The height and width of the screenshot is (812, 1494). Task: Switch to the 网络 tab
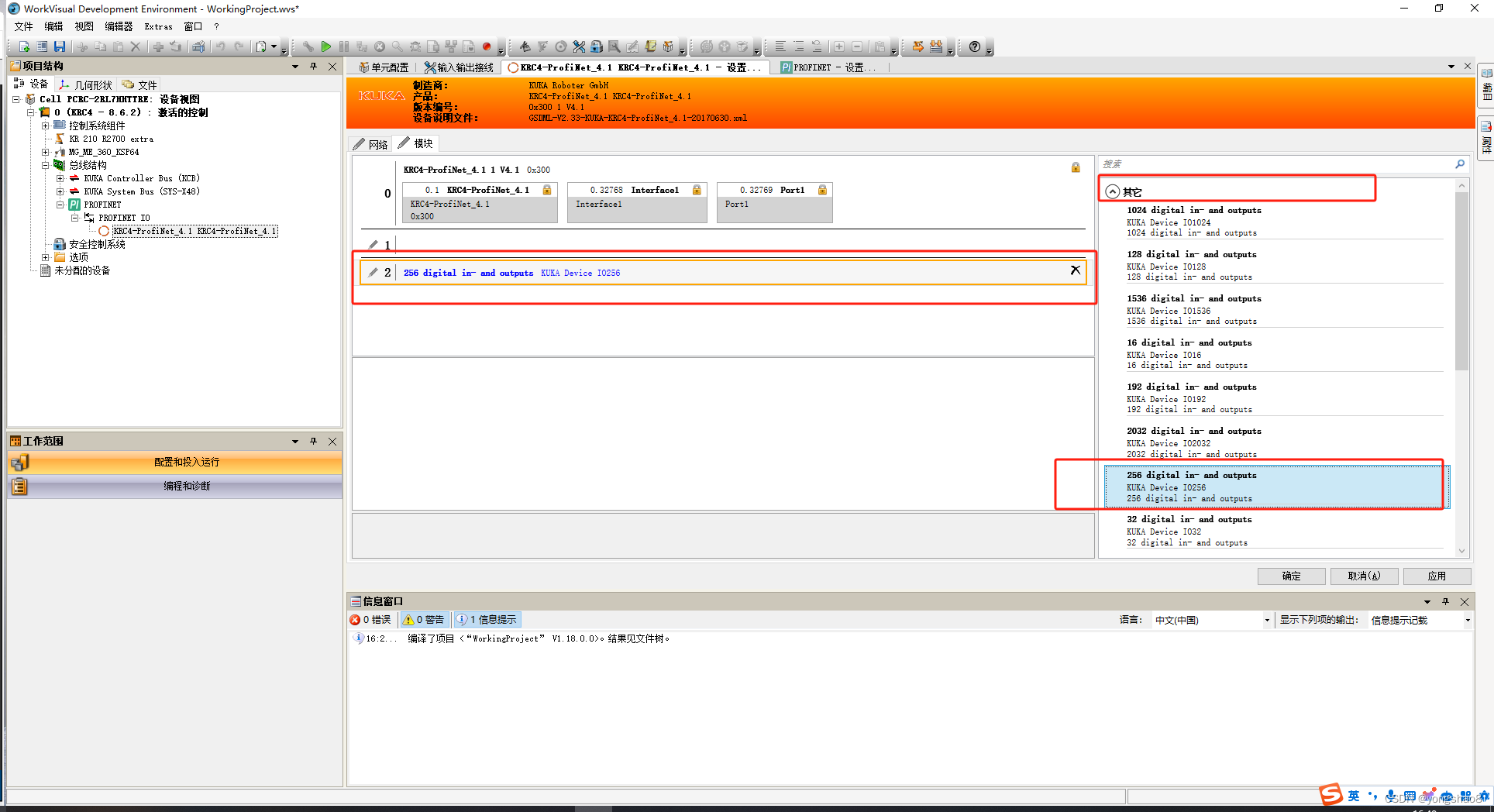pyautogui.click(x=370, y=144)
